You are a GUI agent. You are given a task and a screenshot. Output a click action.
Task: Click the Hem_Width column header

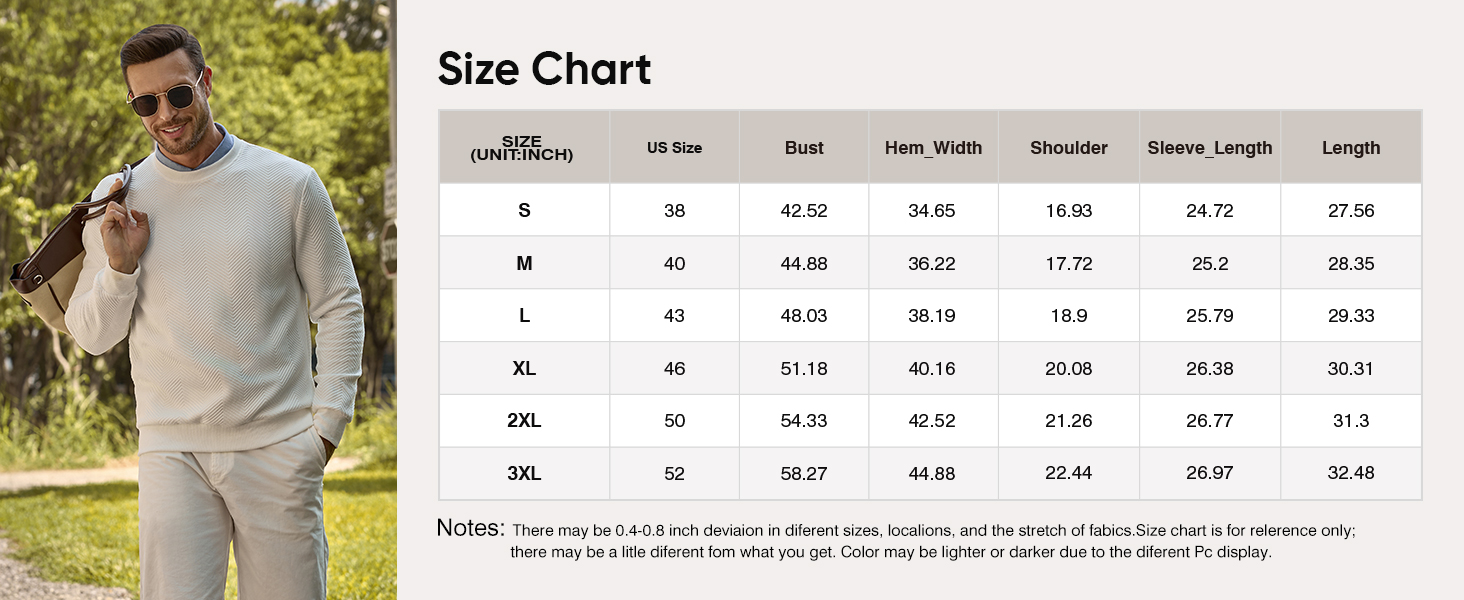click(933, 148)
